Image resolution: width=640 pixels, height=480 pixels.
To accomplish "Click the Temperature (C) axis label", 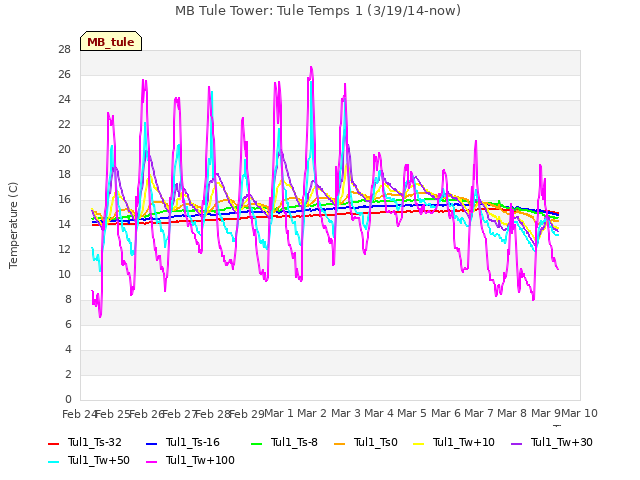I will tap(13, 225).
